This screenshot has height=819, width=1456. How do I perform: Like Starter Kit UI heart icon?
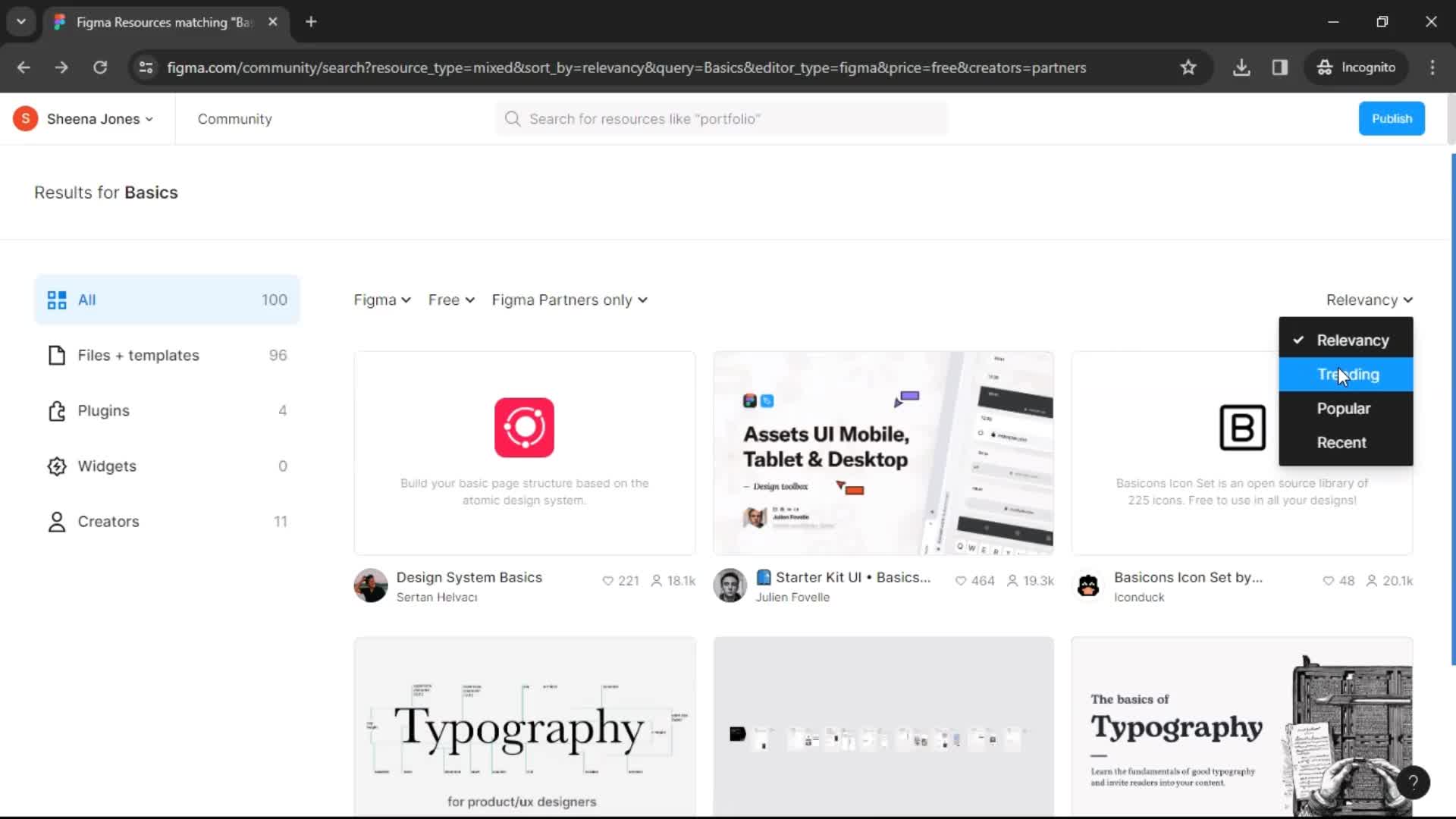961,581
